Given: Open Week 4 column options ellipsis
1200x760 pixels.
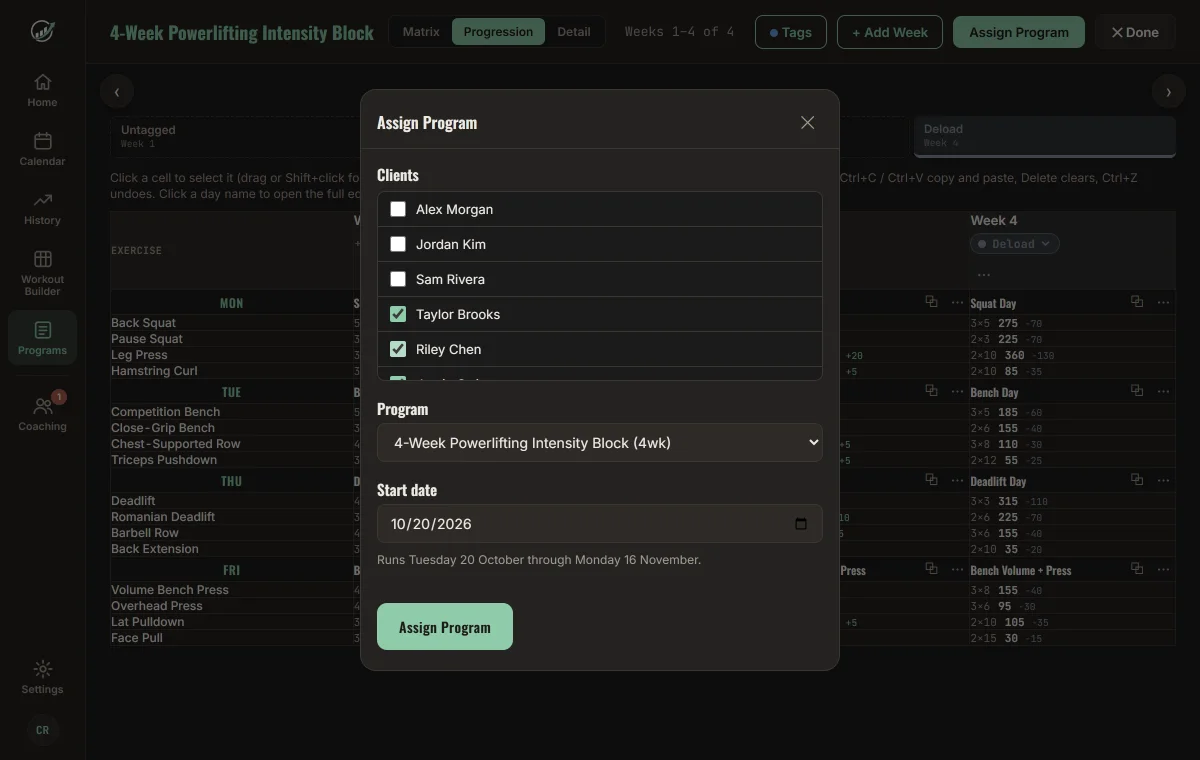Looking at the screenshot, I should [x=984, y=275].
